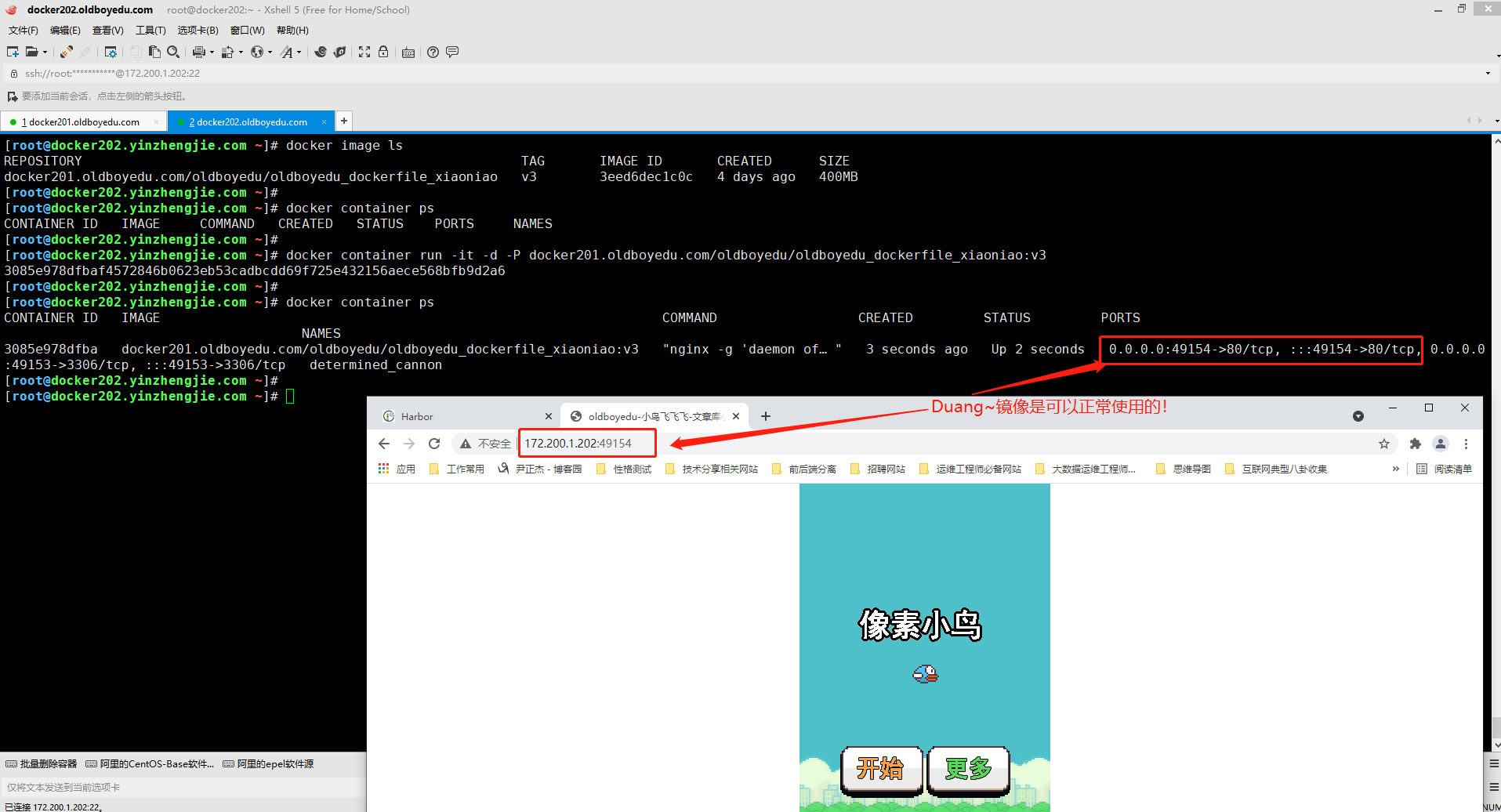Expand the font options dropdown arrow
Screen dimensions: 1501x812
pos(299,53)
